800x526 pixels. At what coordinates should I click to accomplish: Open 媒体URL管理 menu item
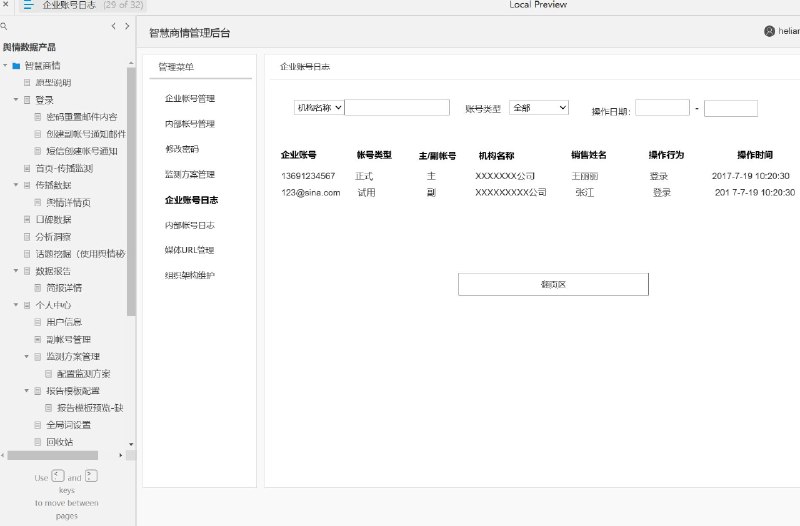189,250
